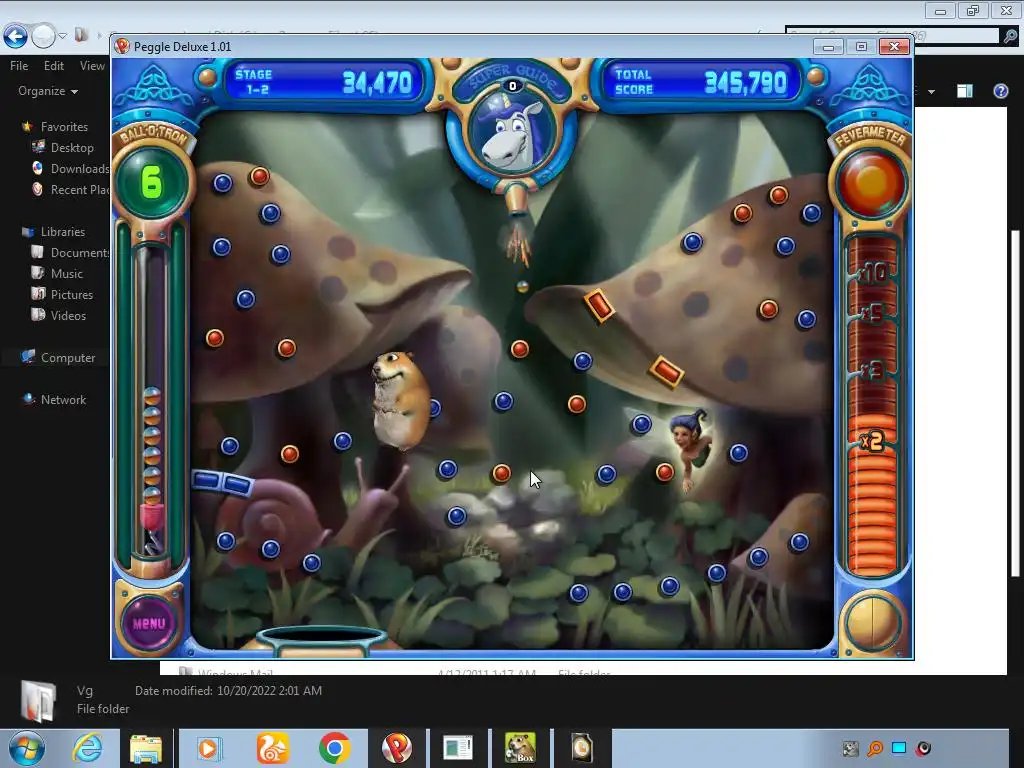The width and height of the screenshot is (1024, 768).
Task: Click the Vg folder icon in details pane
Action: pyautogui.click(x=37, y=700)
